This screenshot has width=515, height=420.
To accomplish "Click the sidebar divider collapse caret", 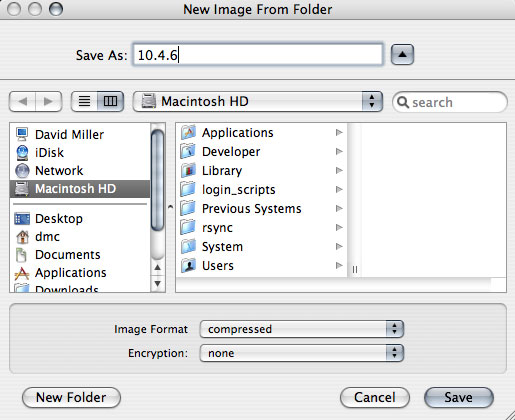I will (x=170, y=207).
